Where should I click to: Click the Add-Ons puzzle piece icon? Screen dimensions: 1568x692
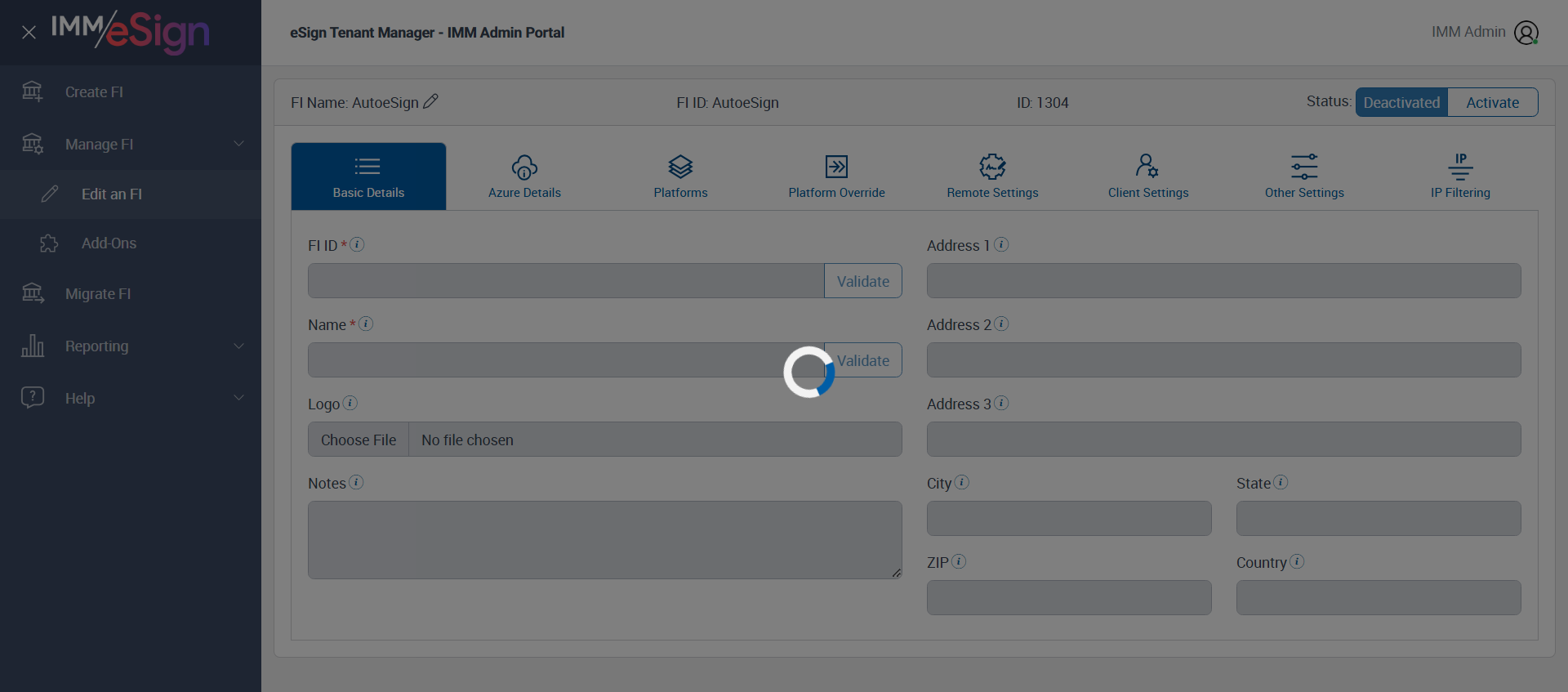(49, 243)
